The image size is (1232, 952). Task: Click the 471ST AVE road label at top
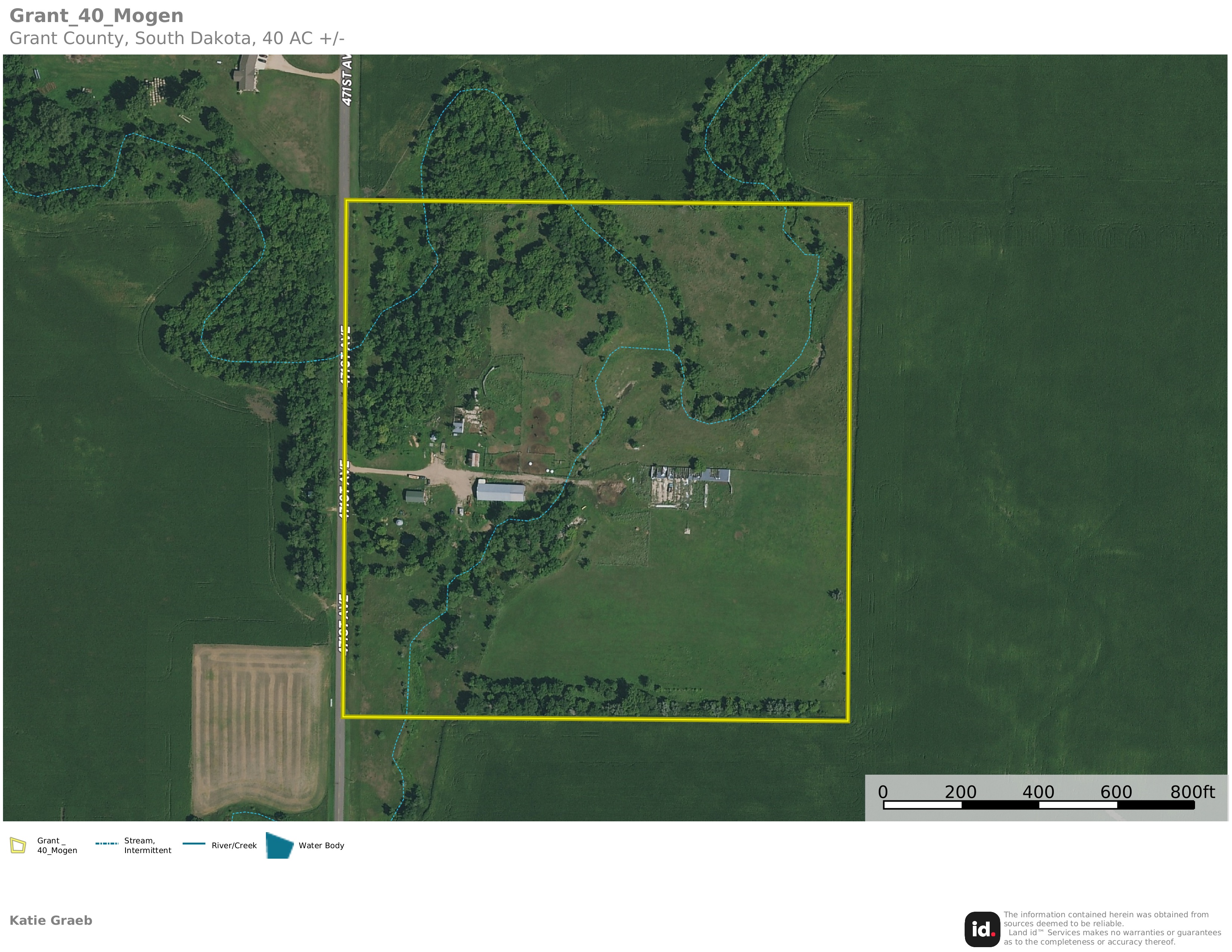pyautogui.click(x=347, y=80)
